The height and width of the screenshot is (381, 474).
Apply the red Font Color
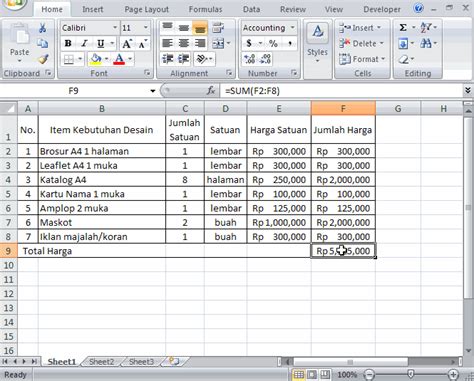pos(119,59)
